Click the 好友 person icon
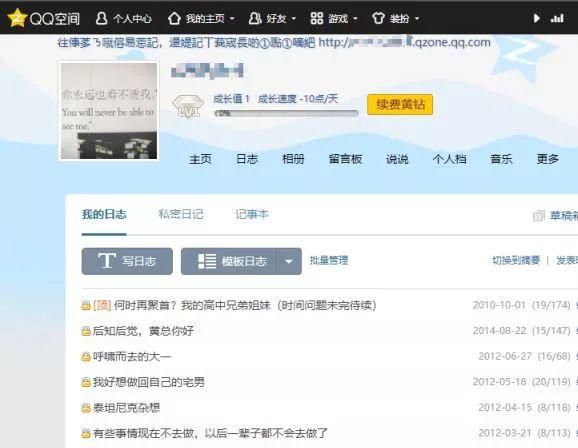The image size is (578, 448). pyautogui.click(x=255, y=18)
